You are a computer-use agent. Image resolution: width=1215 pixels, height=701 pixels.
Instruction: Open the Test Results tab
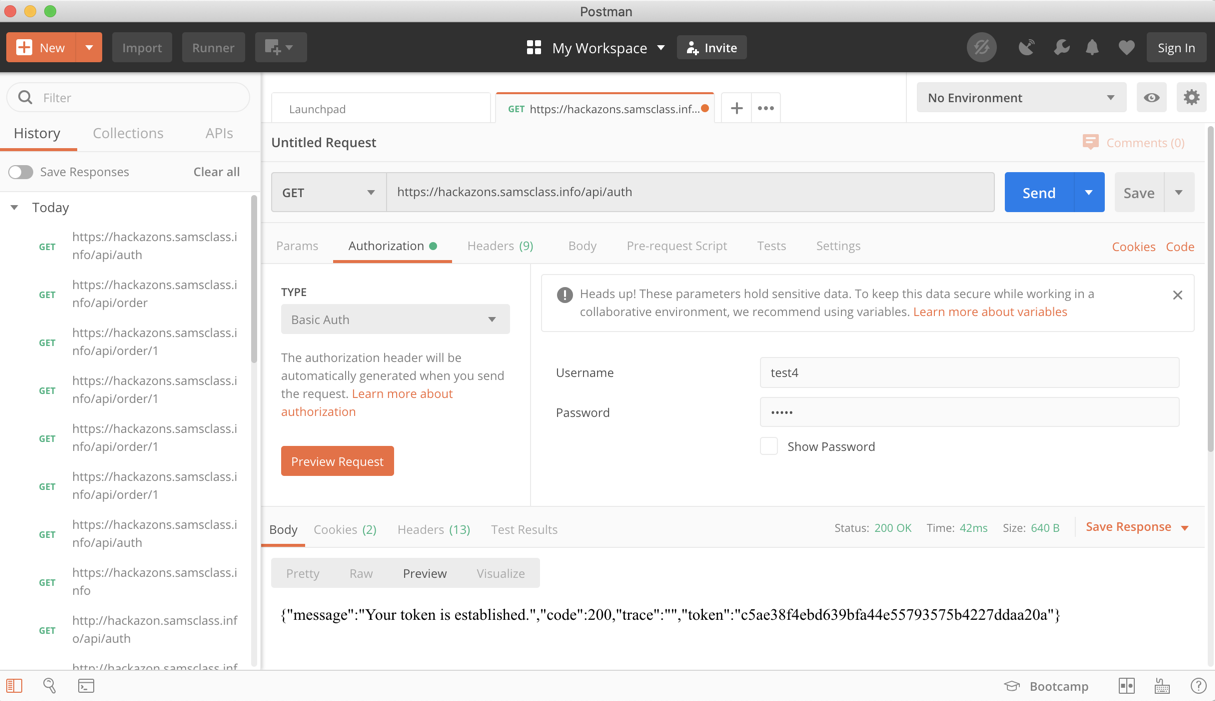pyautogui.click(x=524, y=529)
